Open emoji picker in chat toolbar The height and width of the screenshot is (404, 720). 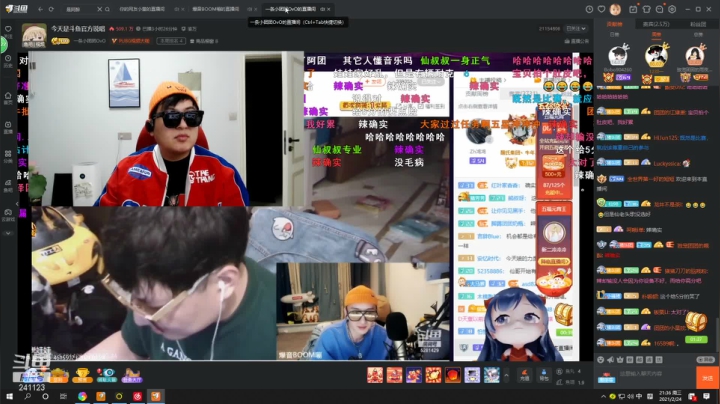click(601, 359)
